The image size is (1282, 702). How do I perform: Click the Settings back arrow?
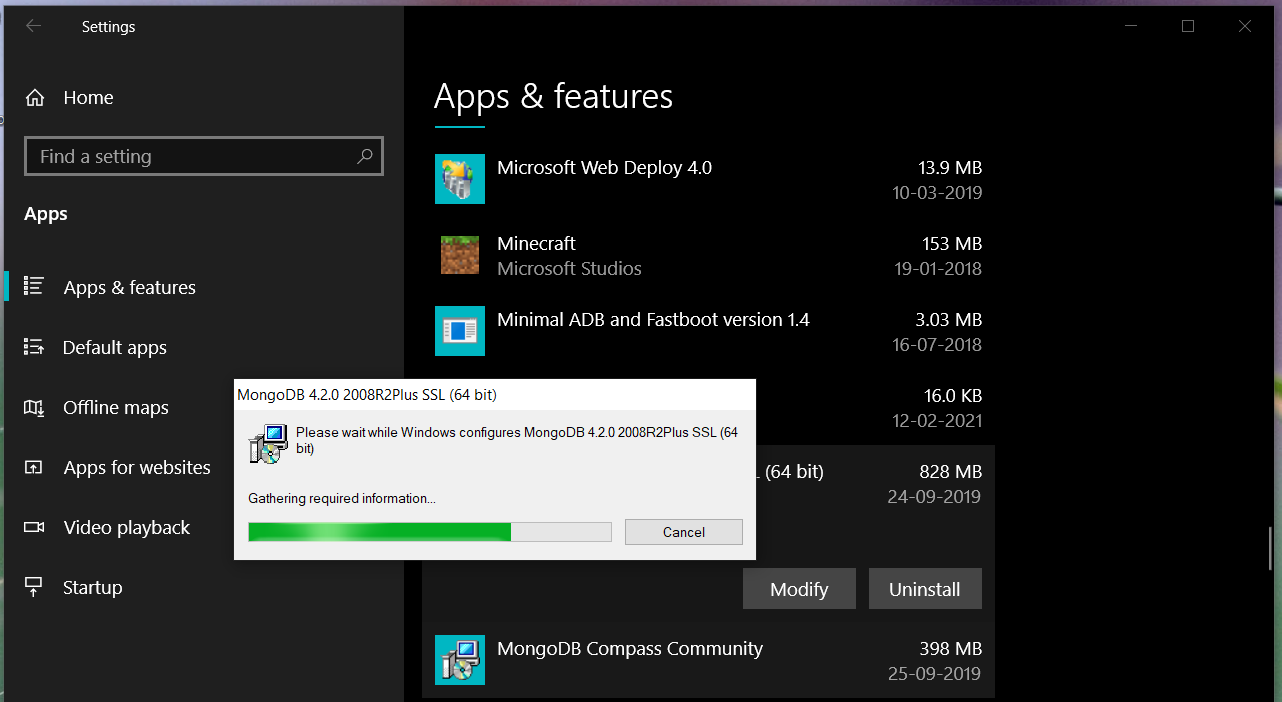pos(33,27)
